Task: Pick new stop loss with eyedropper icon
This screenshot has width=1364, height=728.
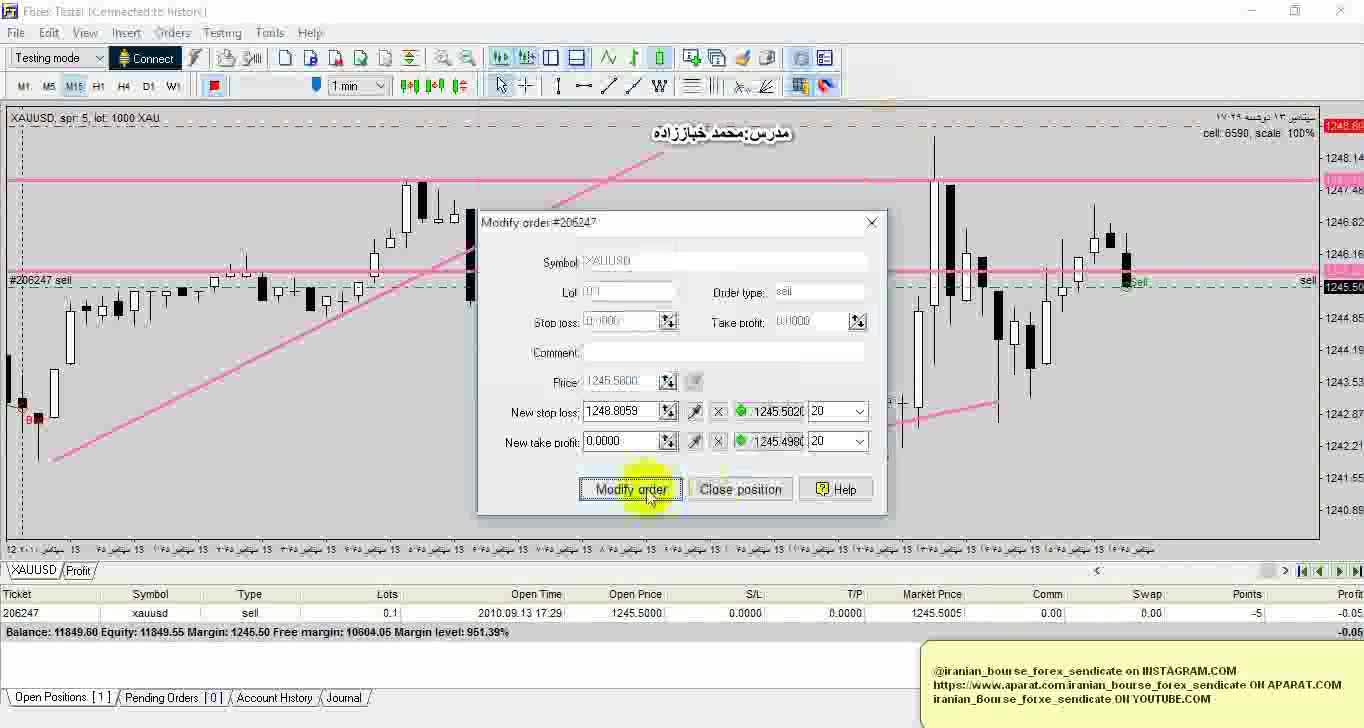Action: (695, 411)
